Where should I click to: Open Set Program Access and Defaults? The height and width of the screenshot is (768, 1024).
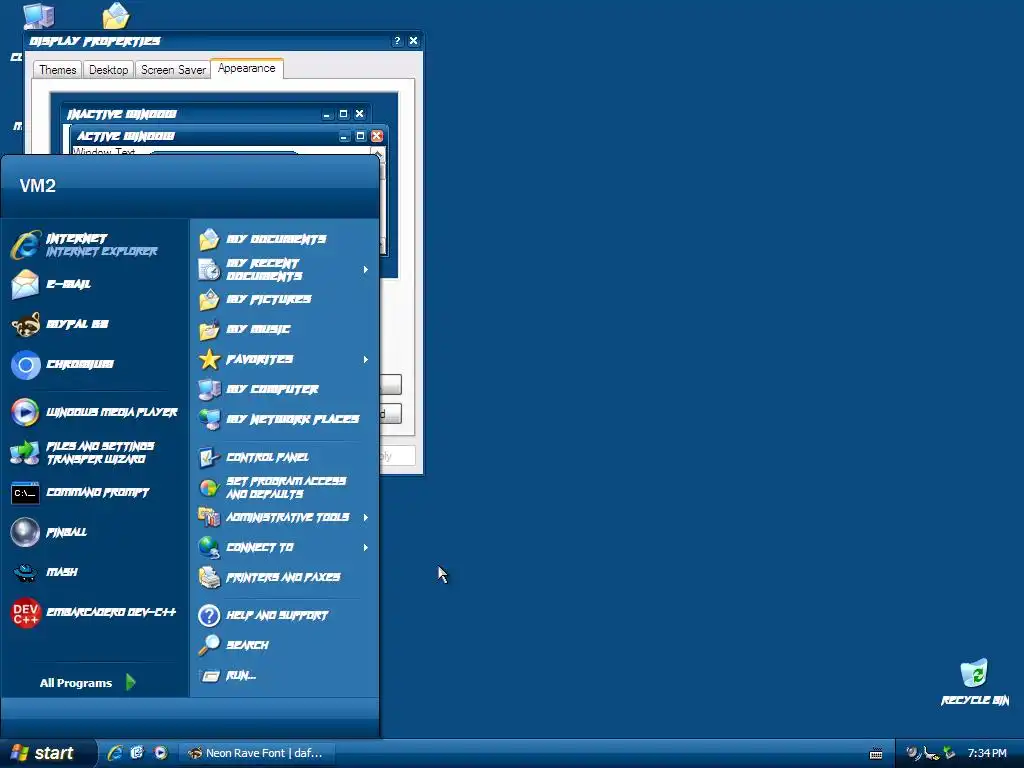pyautogui.click(x=285, y=487)
